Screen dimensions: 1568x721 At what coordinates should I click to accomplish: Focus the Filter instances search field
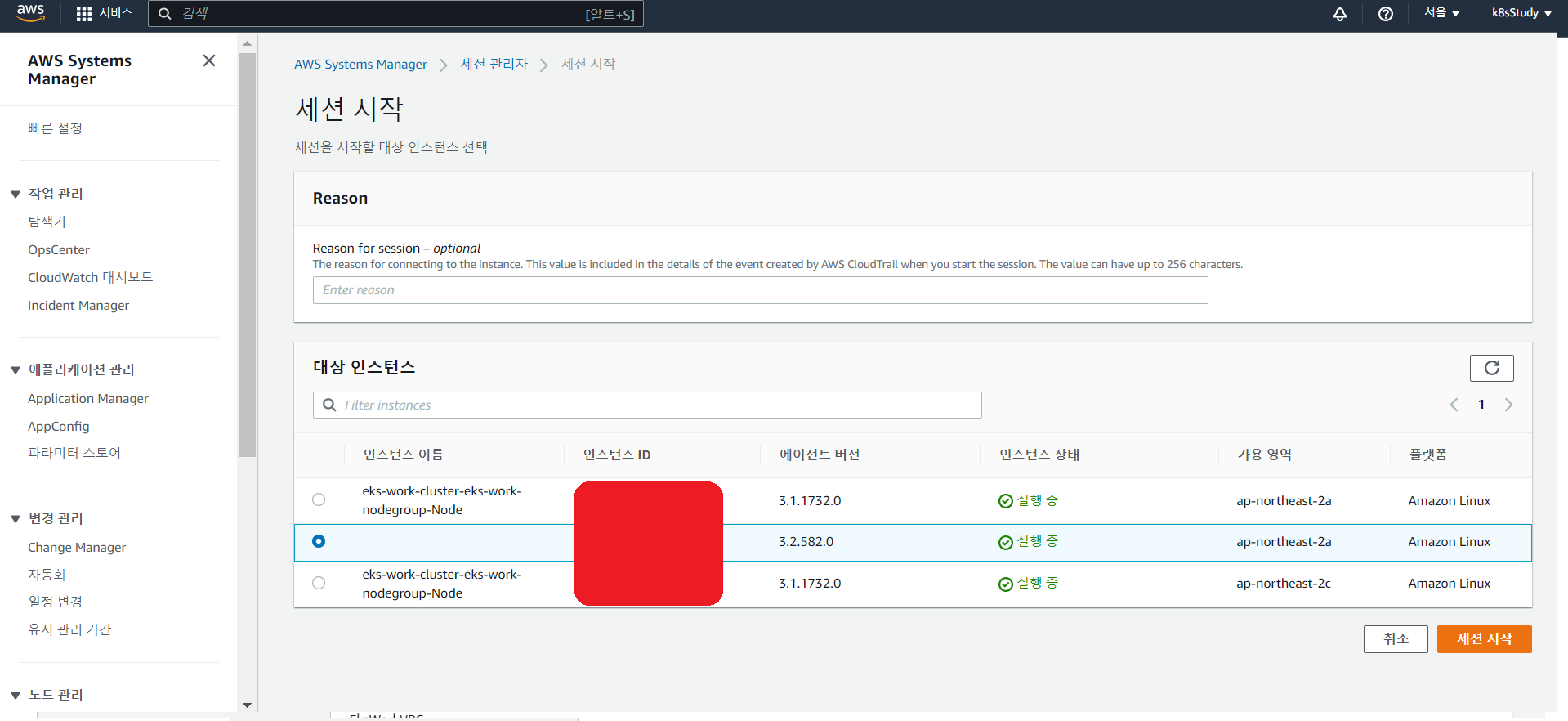[647, 405]
